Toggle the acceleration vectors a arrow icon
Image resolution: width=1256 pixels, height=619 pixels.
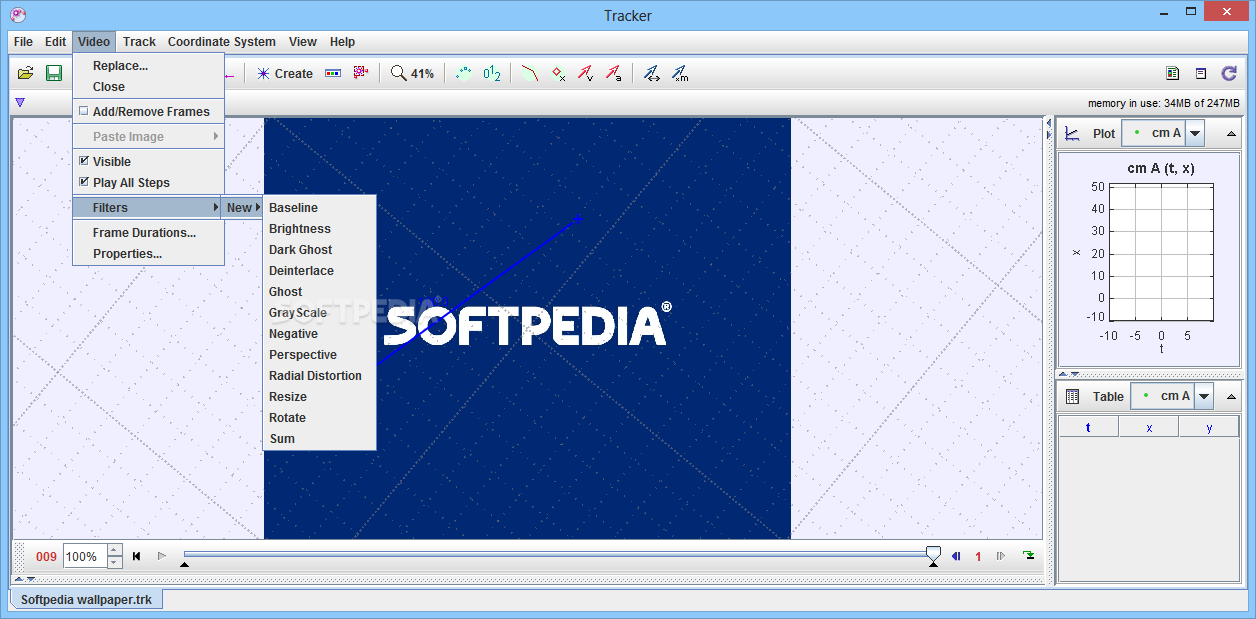coord(613,73)
